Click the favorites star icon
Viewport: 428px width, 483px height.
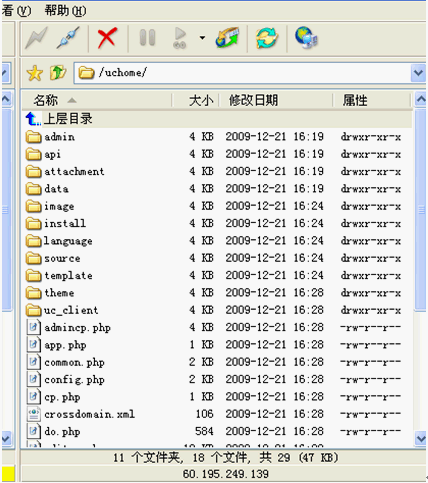click(35, 73)
